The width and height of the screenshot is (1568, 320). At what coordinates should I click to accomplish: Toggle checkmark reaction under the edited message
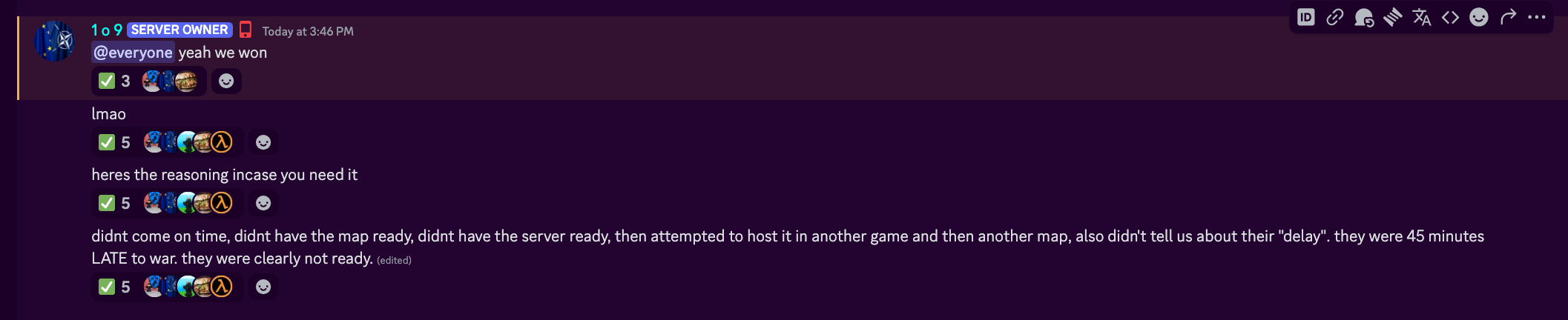click(167, 287)
